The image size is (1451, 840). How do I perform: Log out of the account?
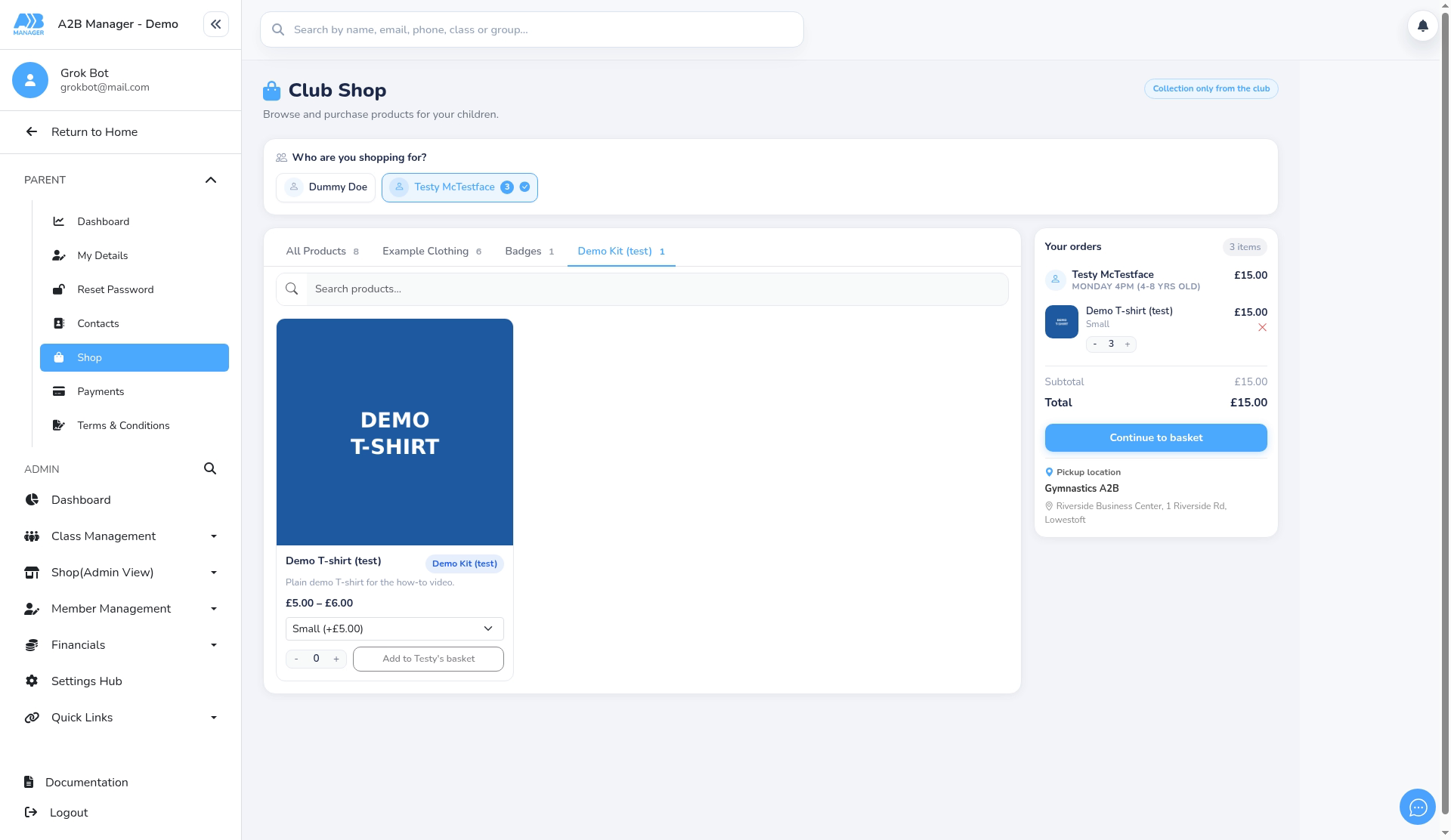[57, 813]
